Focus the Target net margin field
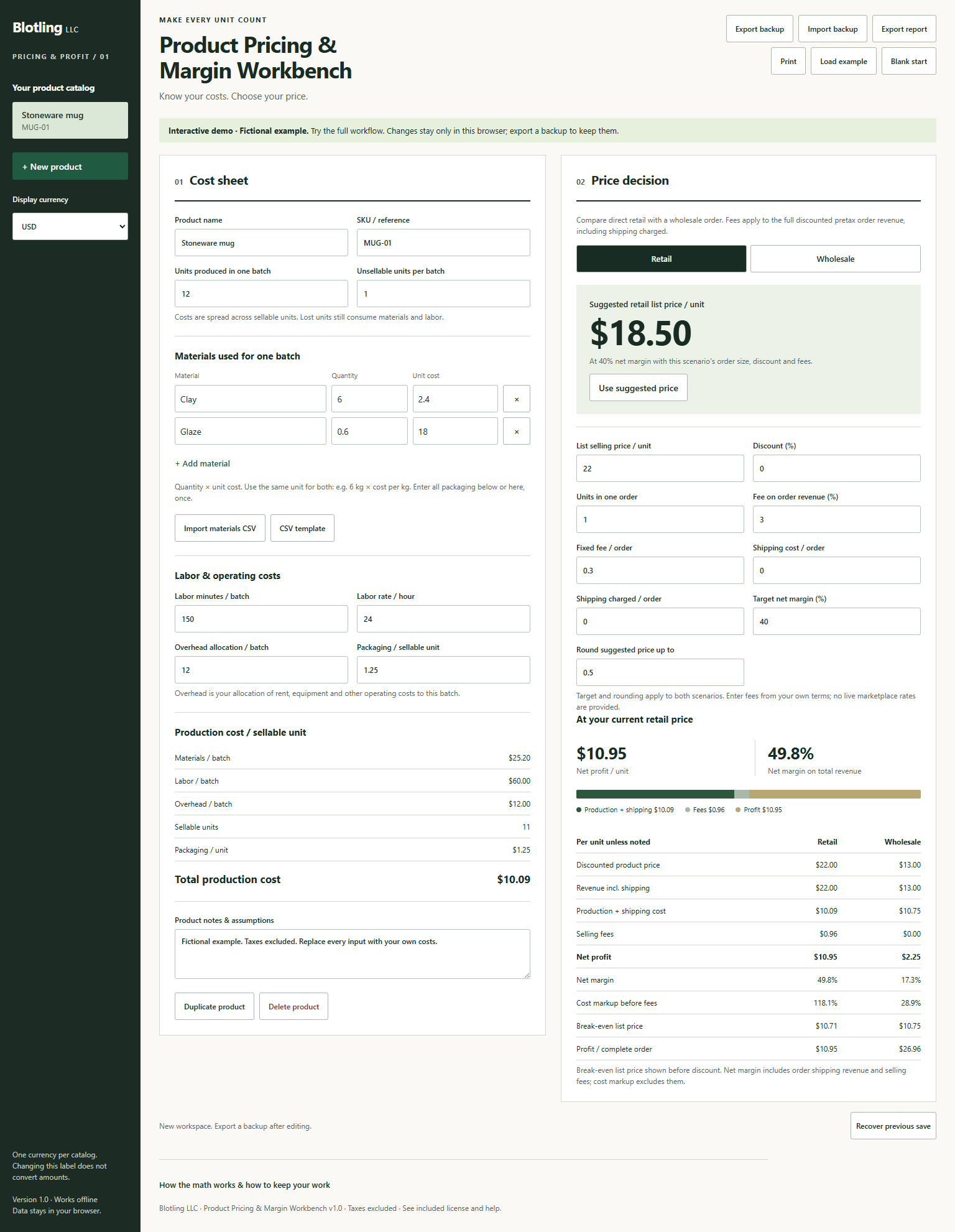 836,621
